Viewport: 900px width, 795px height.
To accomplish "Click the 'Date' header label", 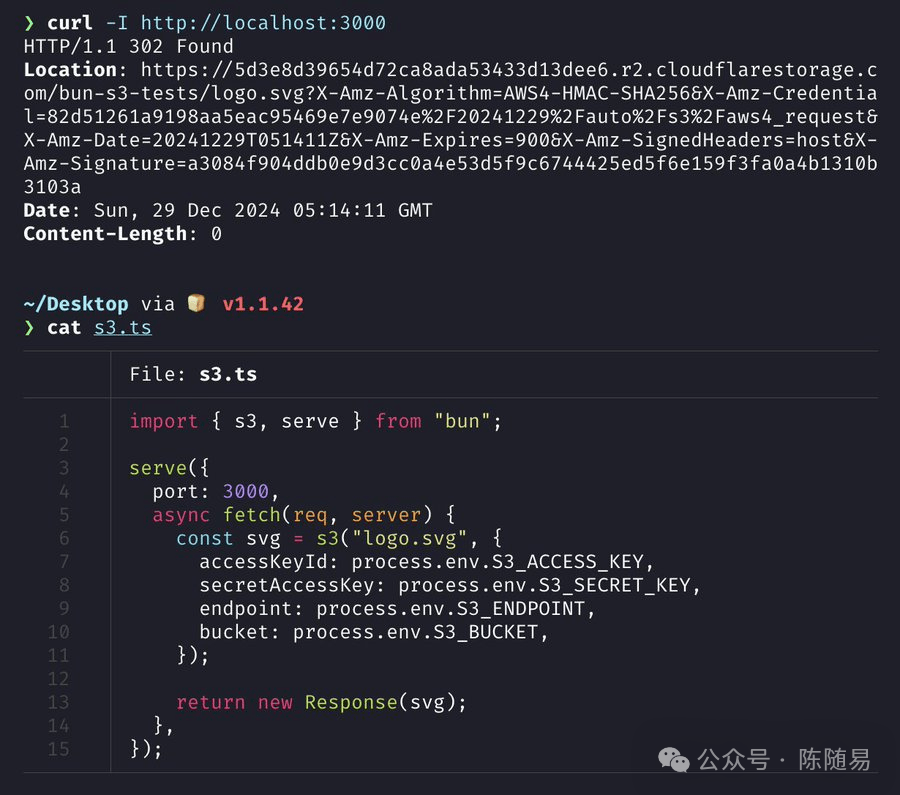I will [x=46, y=210].
